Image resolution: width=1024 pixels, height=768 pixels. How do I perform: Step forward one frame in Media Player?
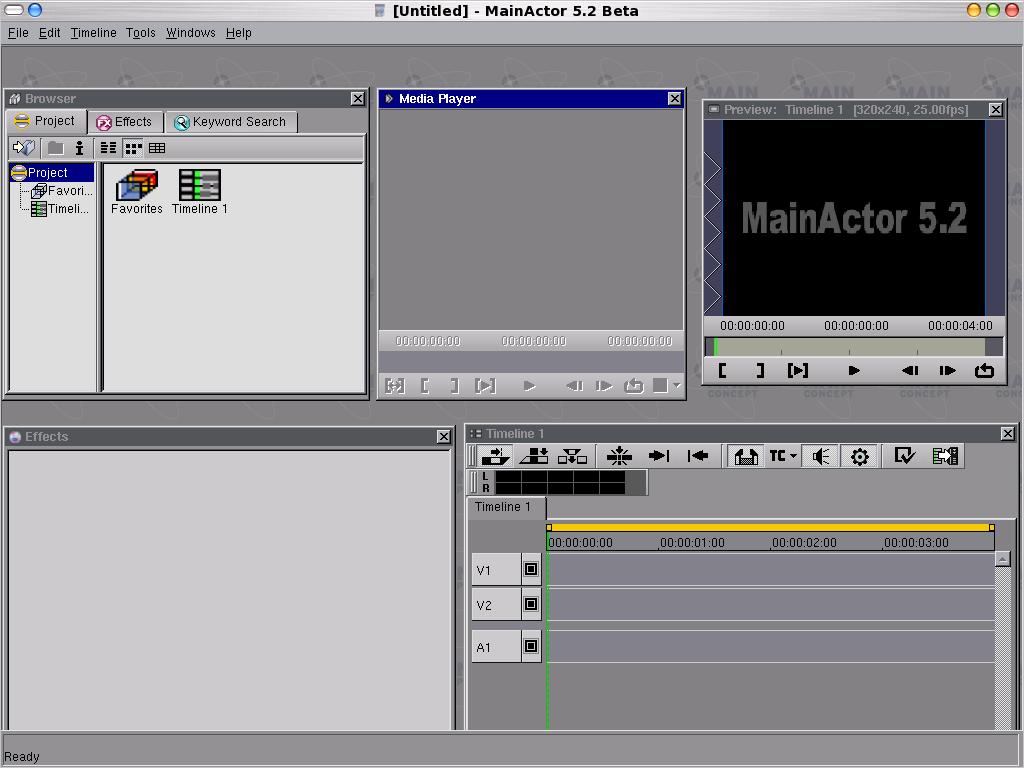click(604, 386)
